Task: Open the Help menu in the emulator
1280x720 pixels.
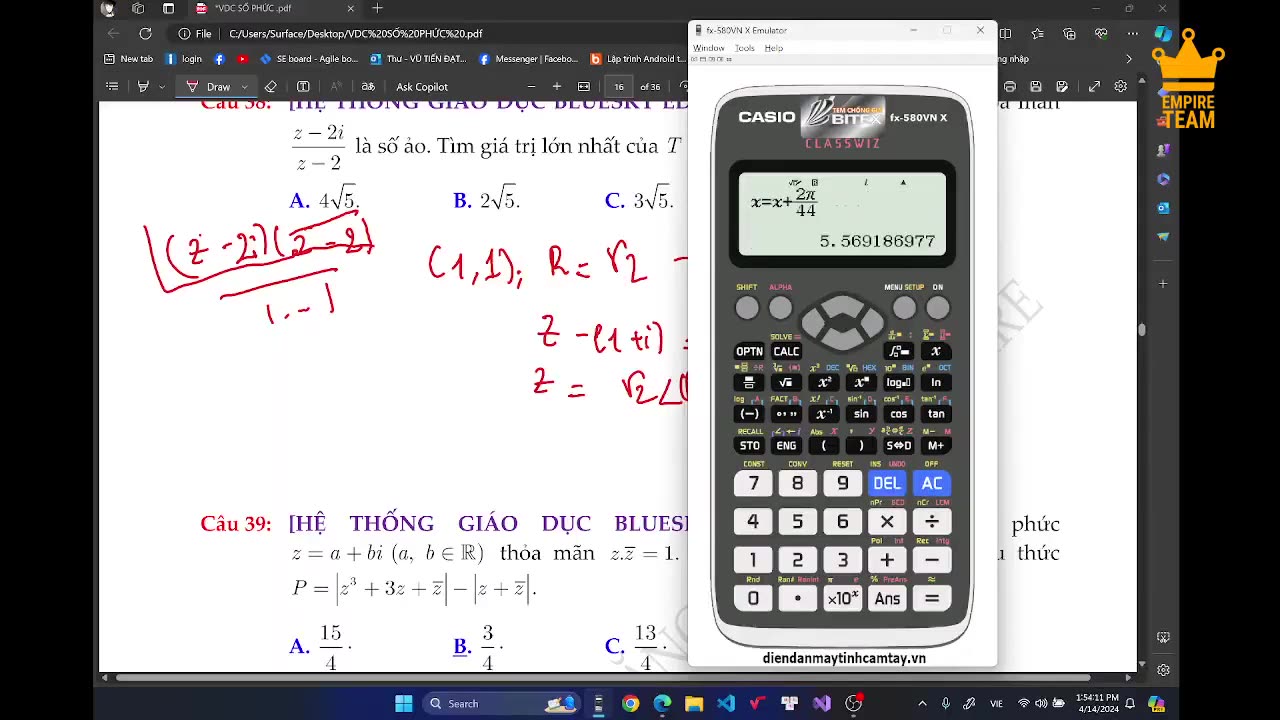Action: coord(774,48)
